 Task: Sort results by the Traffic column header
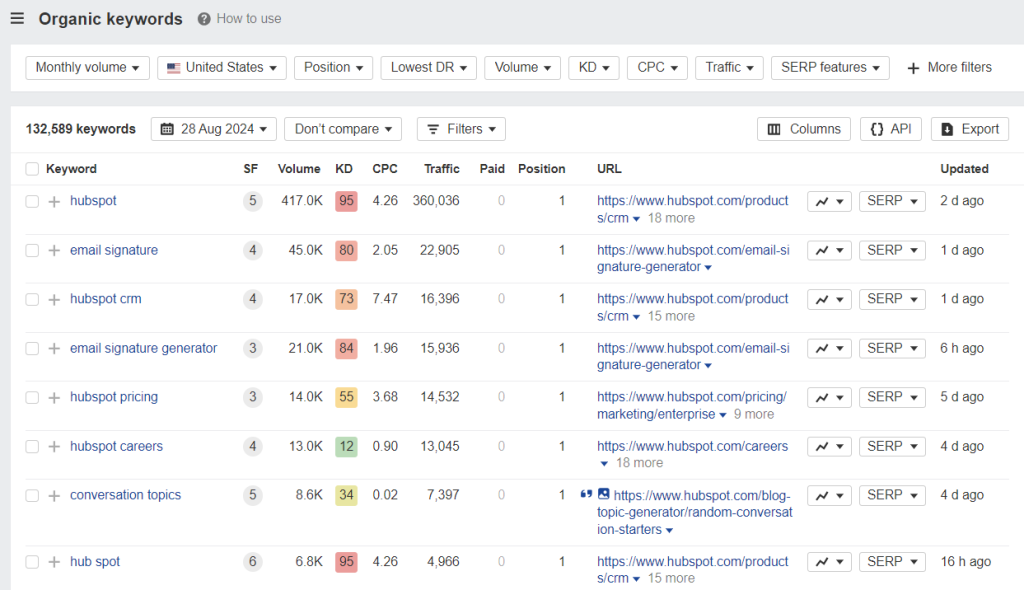[441, 169]
